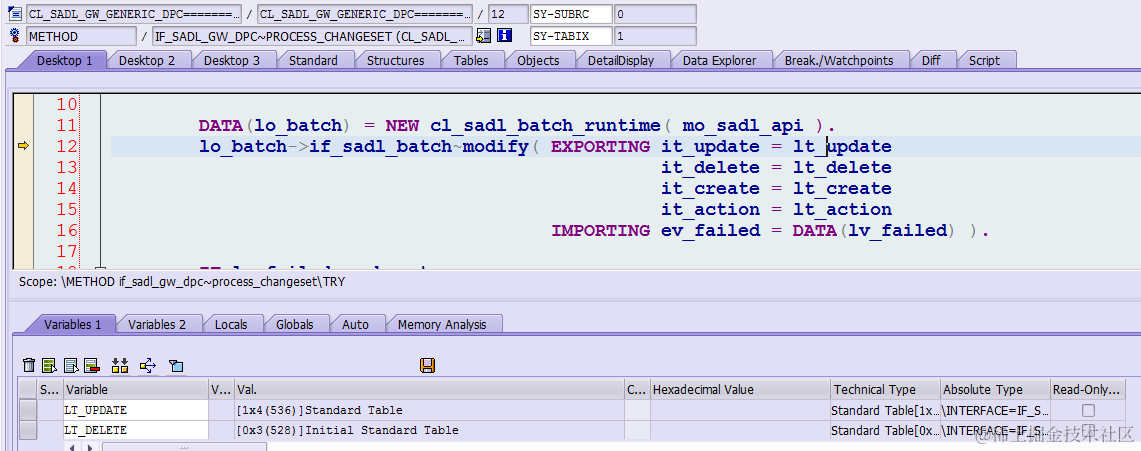
Task: Click the Read-Only column header
Action: [1088, 390]
